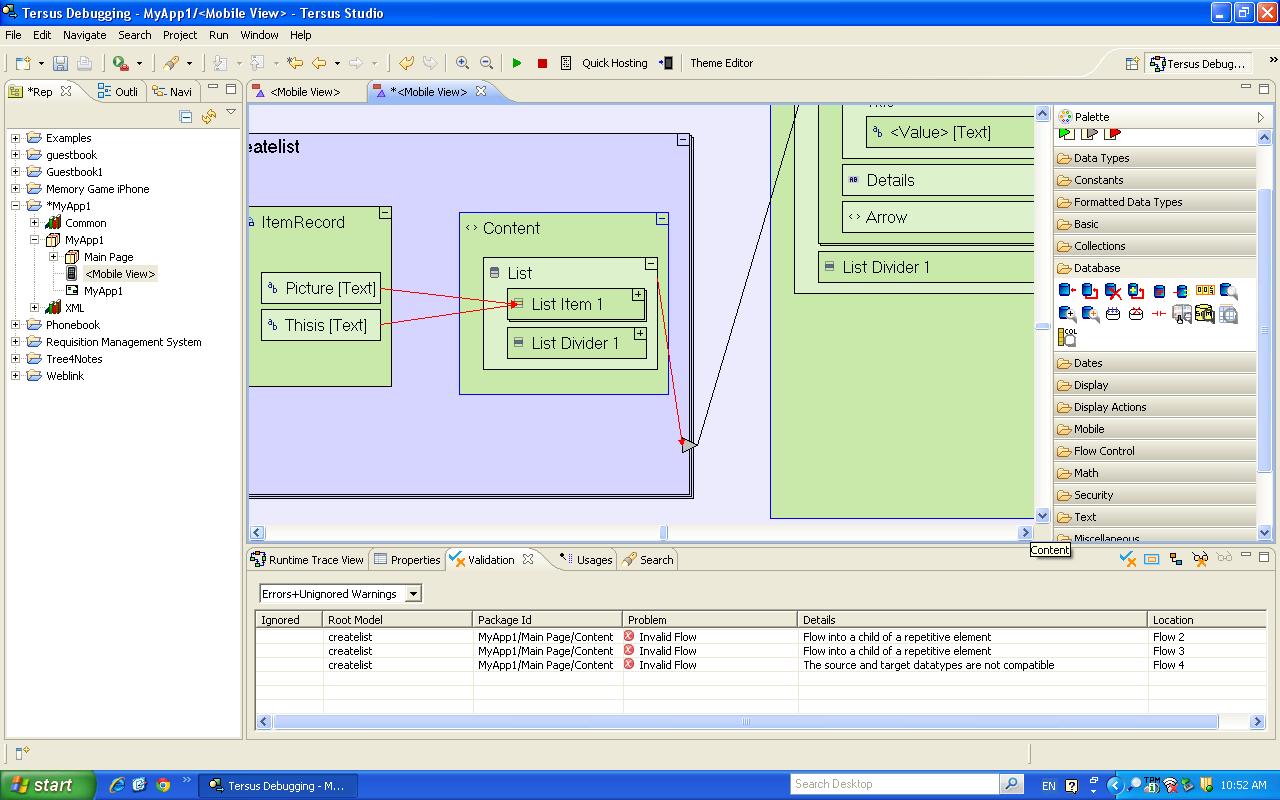Click the validate checkmark icon in Validation panel
The image size is (1280, 800).
[x=1127, y=559]
